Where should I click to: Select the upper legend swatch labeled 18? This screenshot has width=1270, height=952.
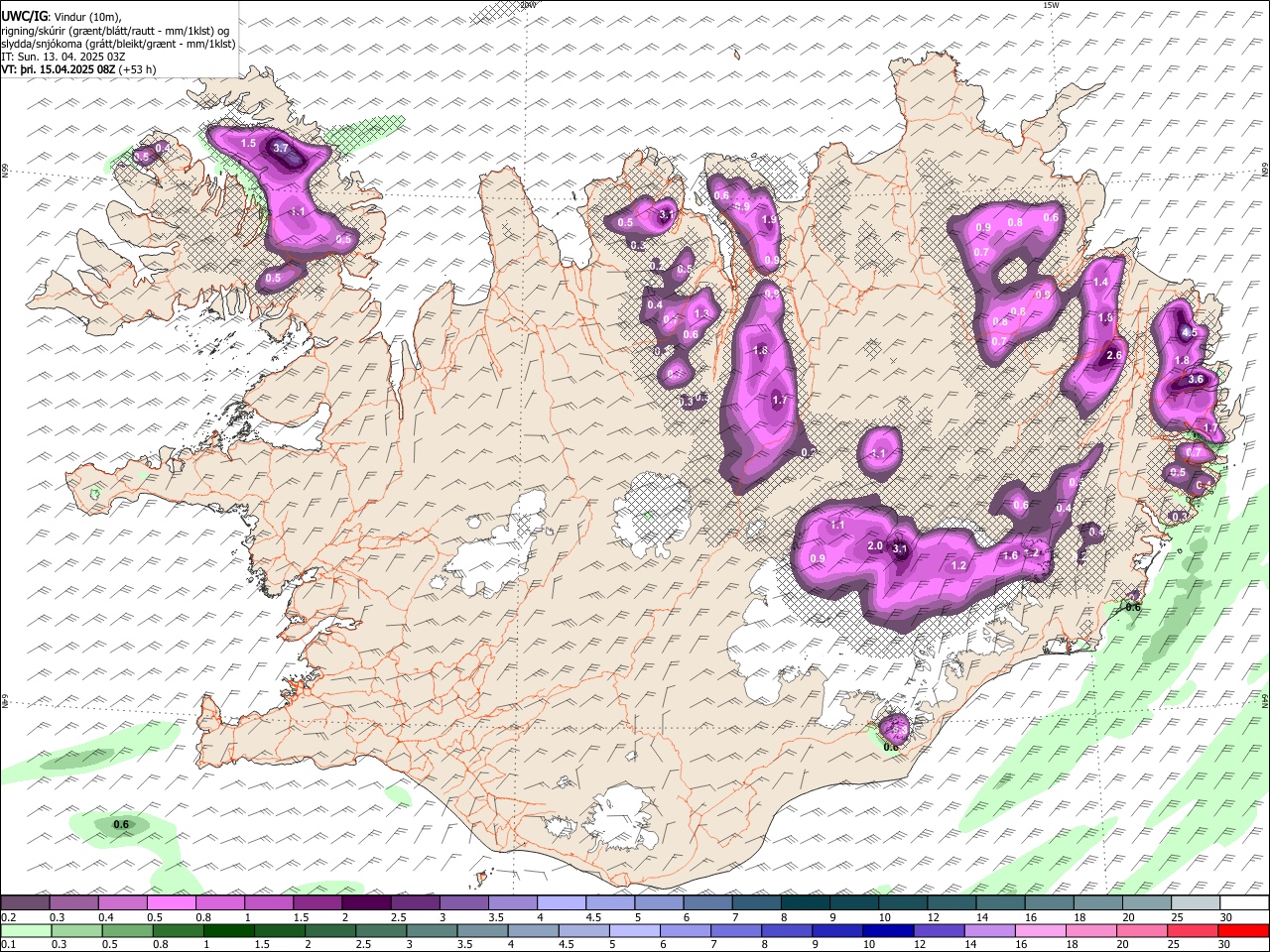click(1096, 902)
